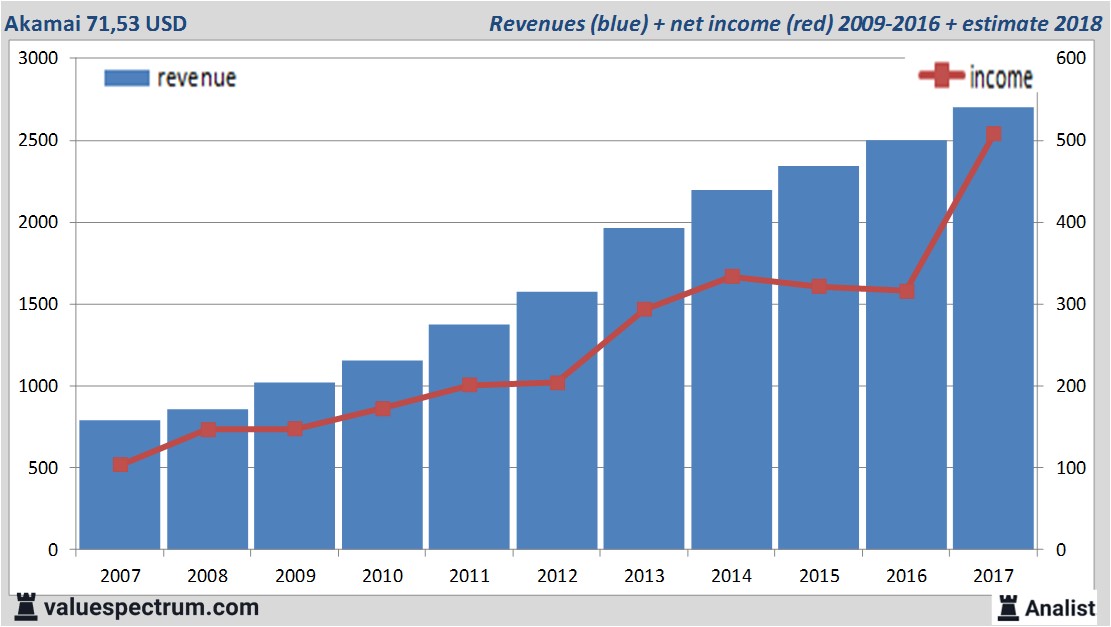This screenshot has width=1111, height=627.
Task: Click the 2015 income data point
Action: (x=819, y=287)
